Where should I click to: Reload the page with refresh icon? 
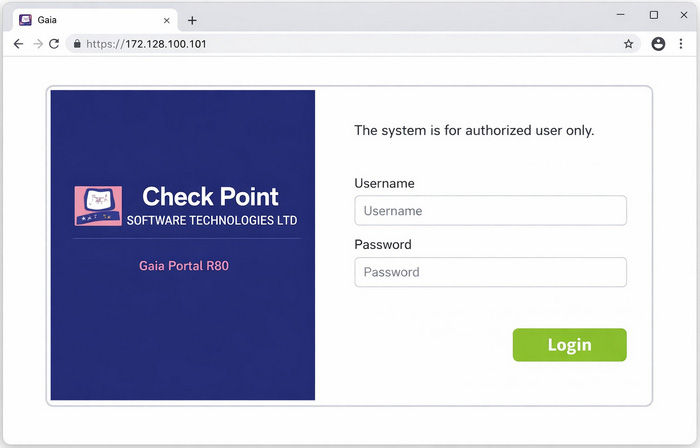tap(54, 44)
